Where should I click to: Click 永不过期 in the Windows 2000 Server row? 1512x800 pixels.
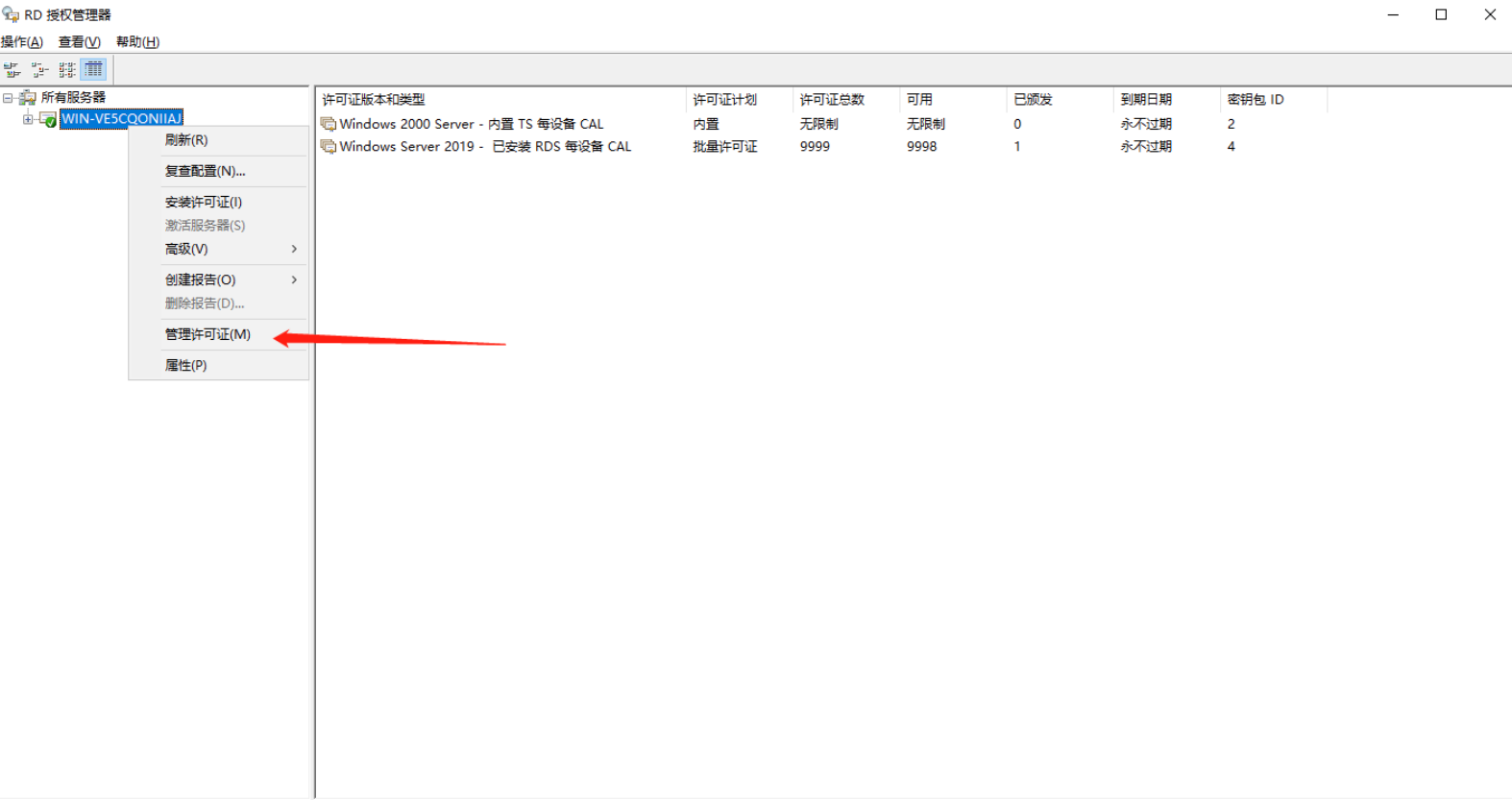[x=1146, y=124]
